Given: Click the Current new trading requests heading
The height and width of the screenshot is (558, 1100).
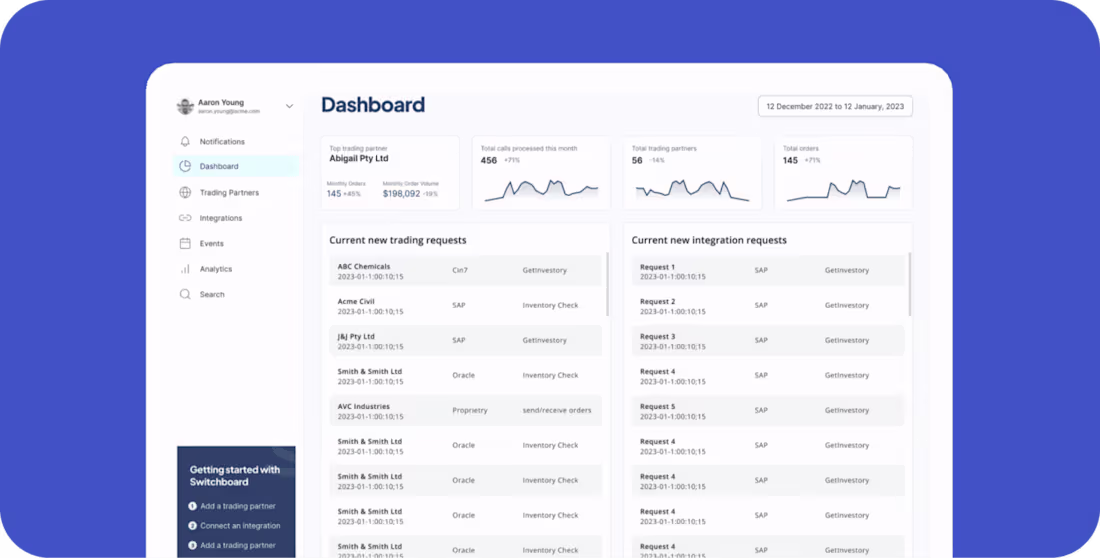Looking at the screenshot, I should point(398,240).
